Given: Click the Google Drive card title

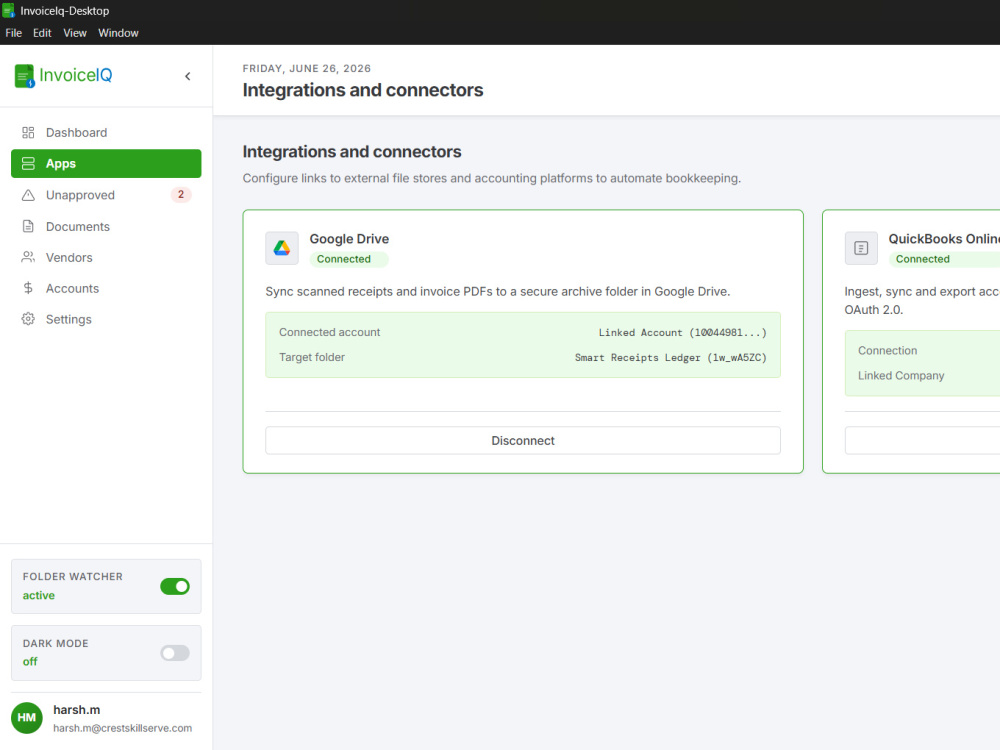Looking at the screenshot, I should click(349, 239).
